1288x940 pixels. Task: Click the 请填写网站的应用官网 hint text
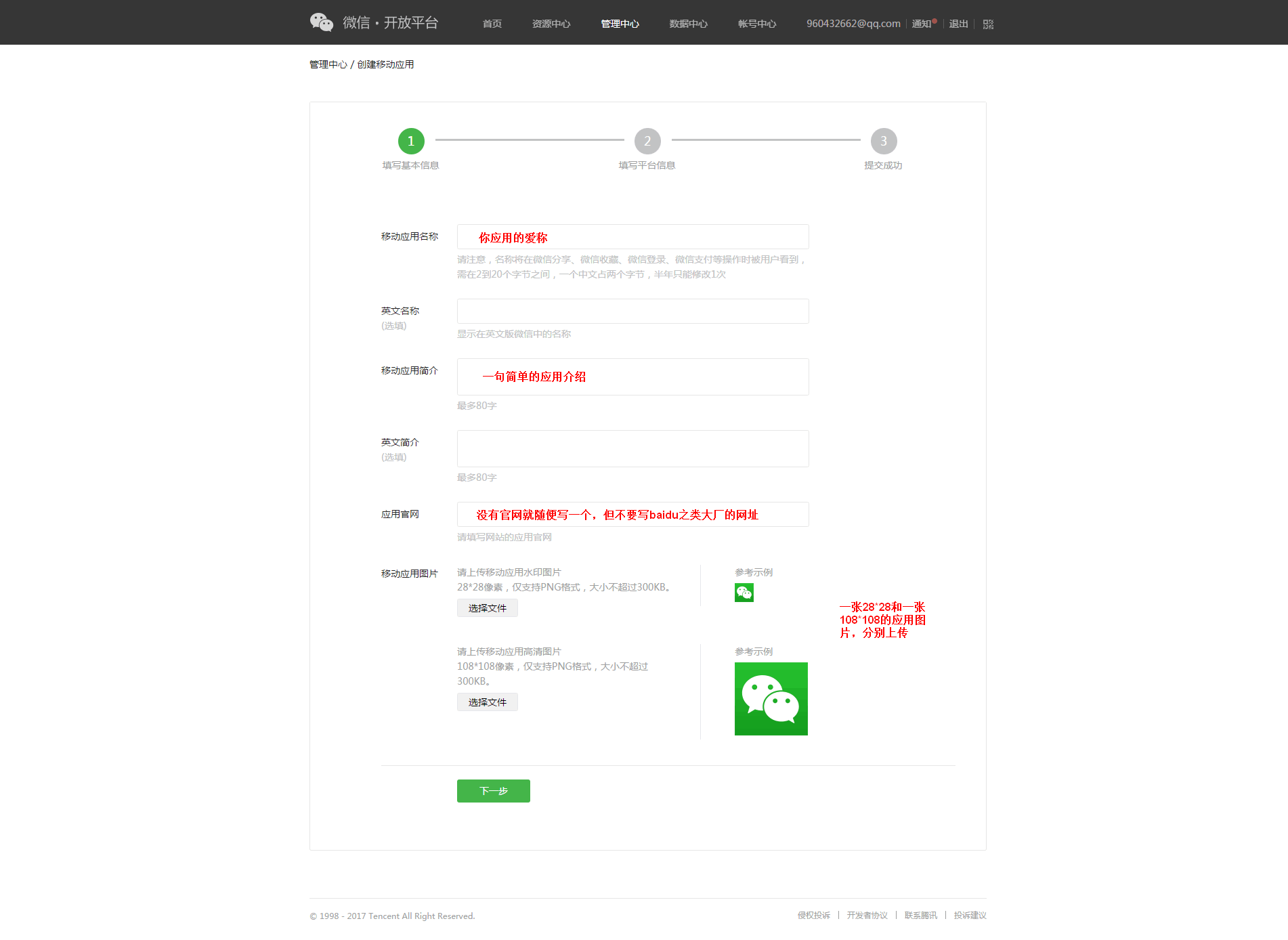tap(505, 537)
